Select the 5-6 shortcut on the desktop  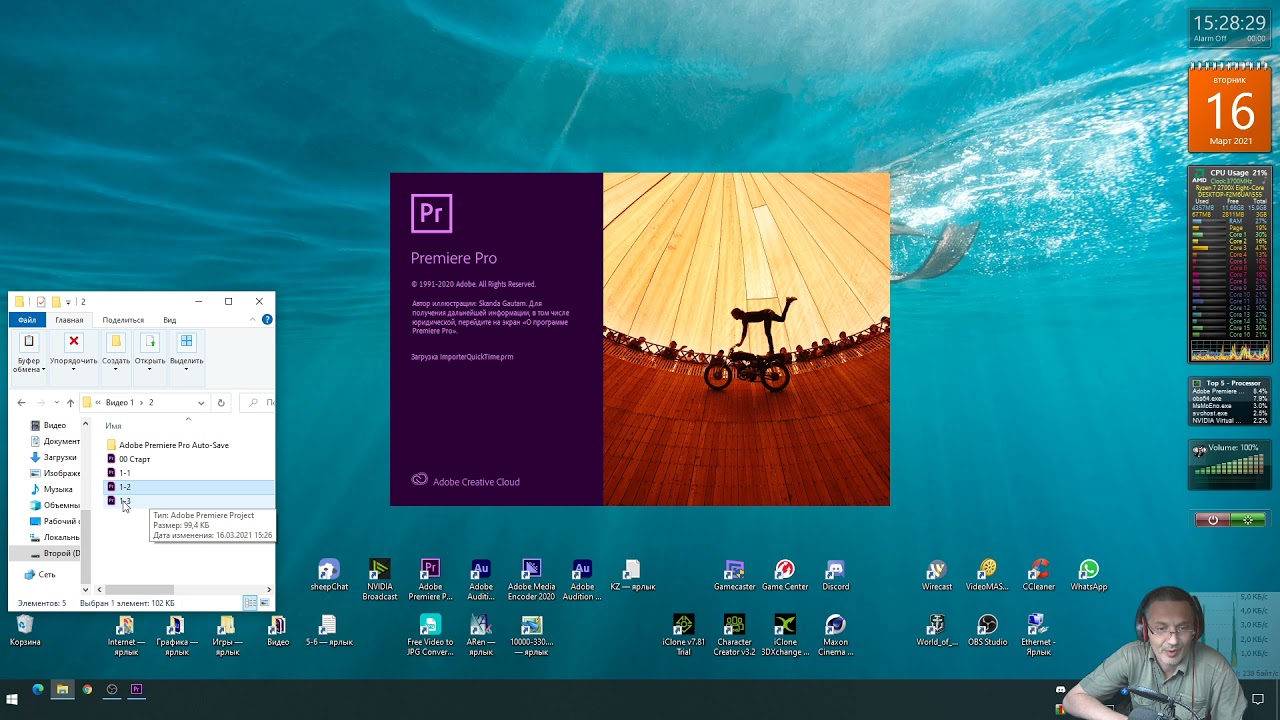pos(329,631)
